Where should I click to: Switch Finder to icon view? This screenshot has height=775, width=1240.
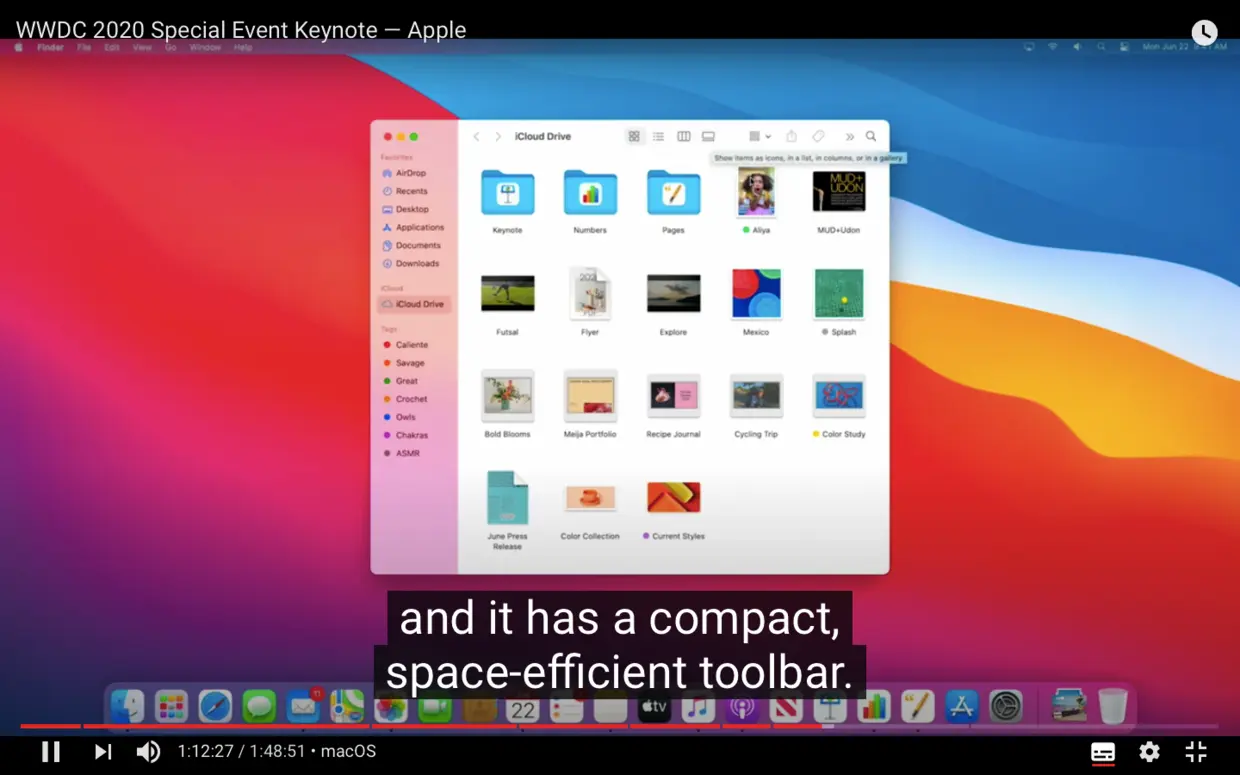click(634, 137)
